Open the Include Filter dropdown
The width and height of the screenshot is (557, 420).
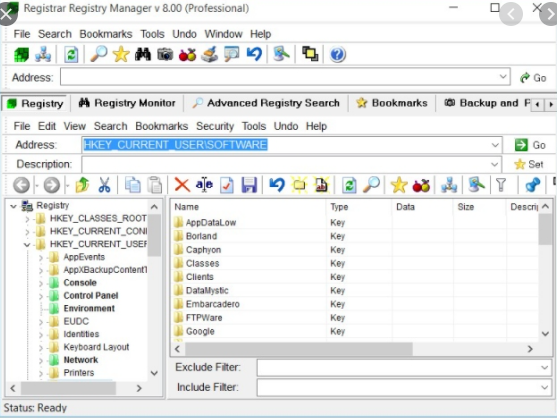pos(544,387)
